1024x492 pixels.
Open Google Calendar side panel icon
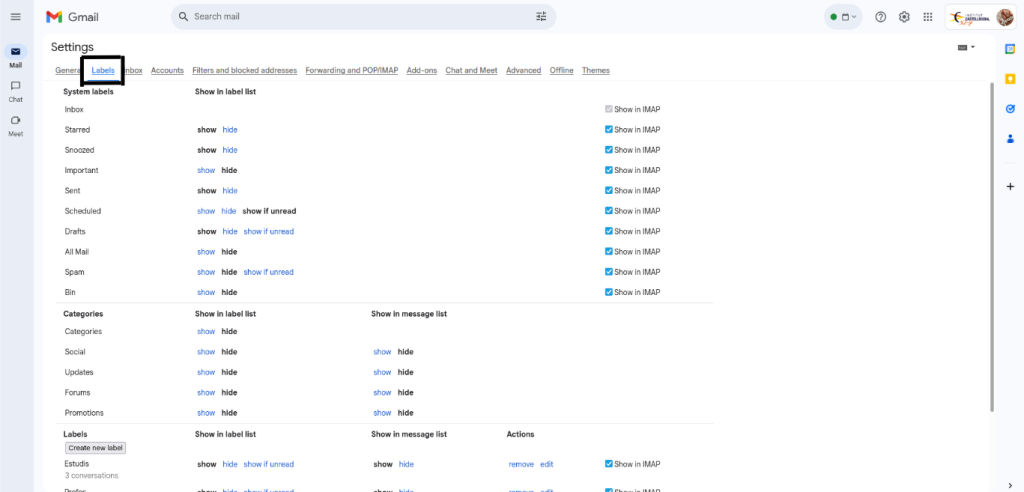click(x=1010, y=48)
